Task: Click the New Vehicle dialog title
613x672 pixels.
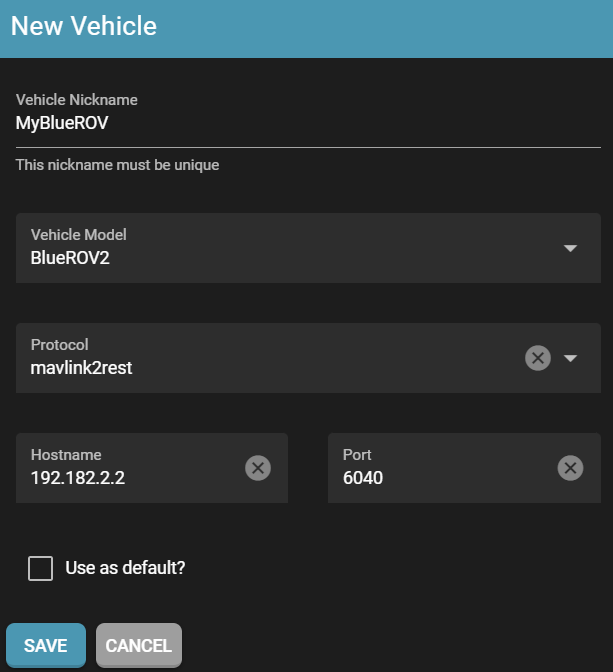Action: tap(84, 26)
